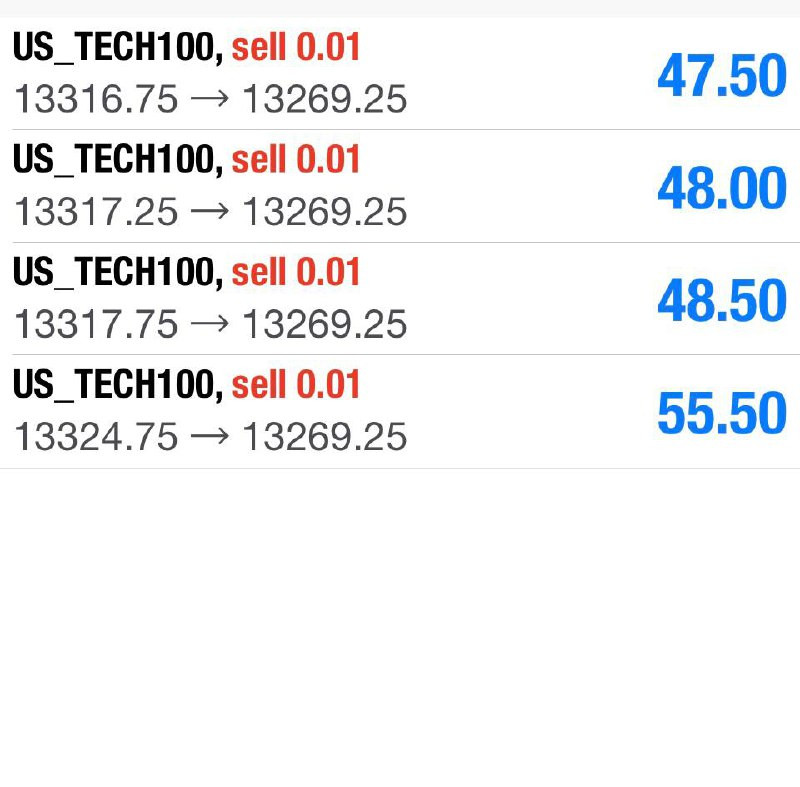The width and height of the screenshot is (800, 787).
Task: Select the 55.50 profit amount
Action: 721,414
